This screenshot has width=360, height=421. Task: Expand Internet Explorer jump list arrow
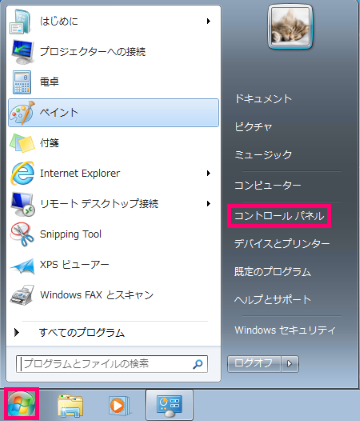pos(208,173)
